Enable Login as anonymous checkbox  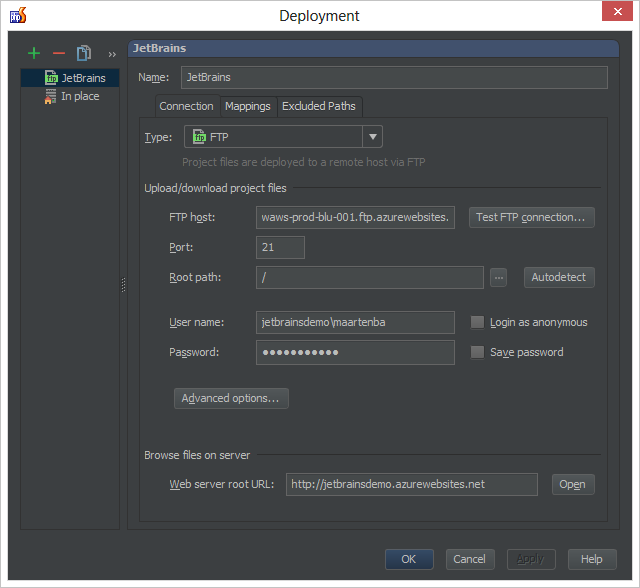(477, 322)
